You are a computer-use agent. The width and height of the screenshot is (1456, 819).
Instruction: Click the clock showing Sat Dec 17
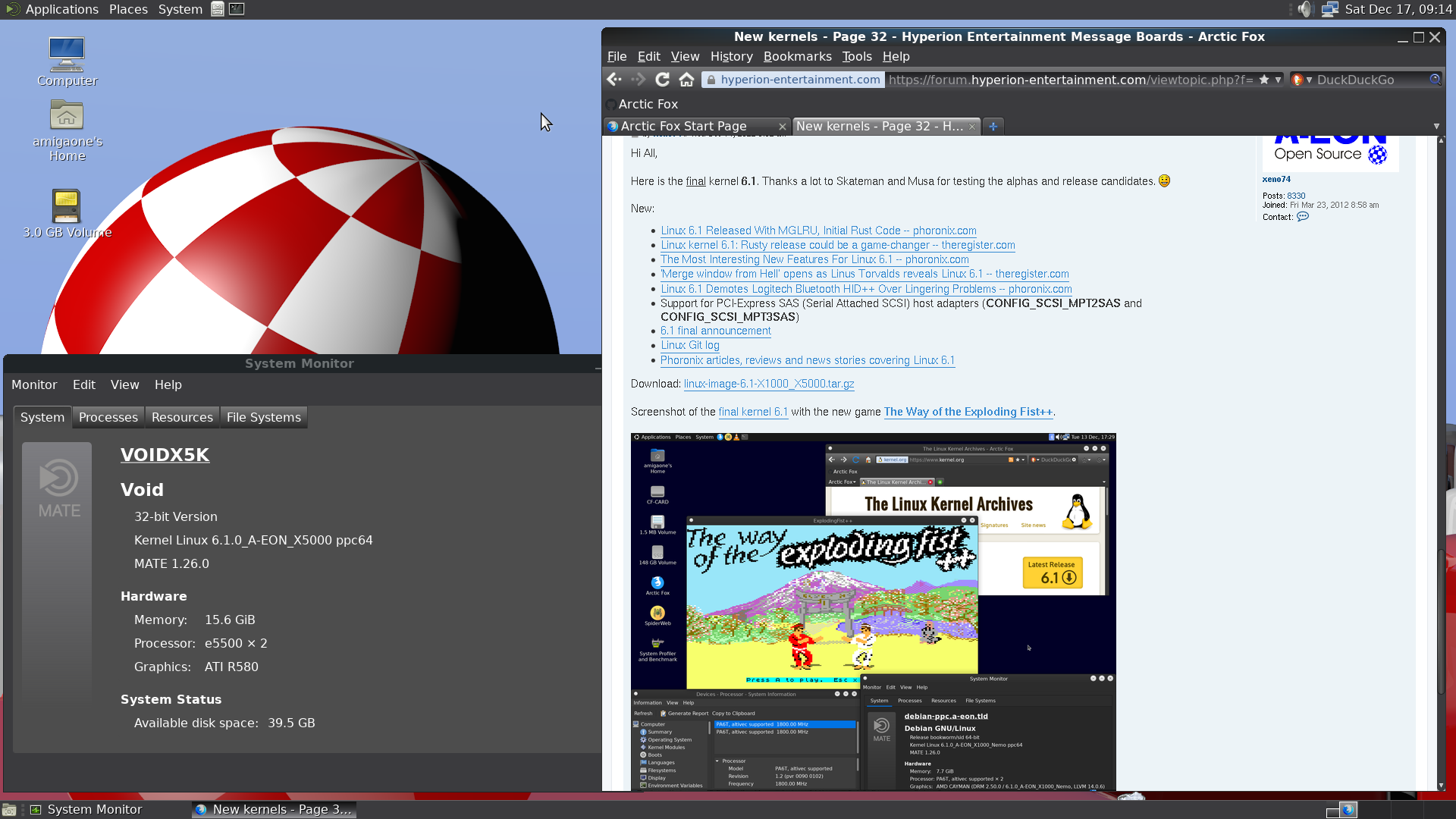click(x=1398, y=9)
